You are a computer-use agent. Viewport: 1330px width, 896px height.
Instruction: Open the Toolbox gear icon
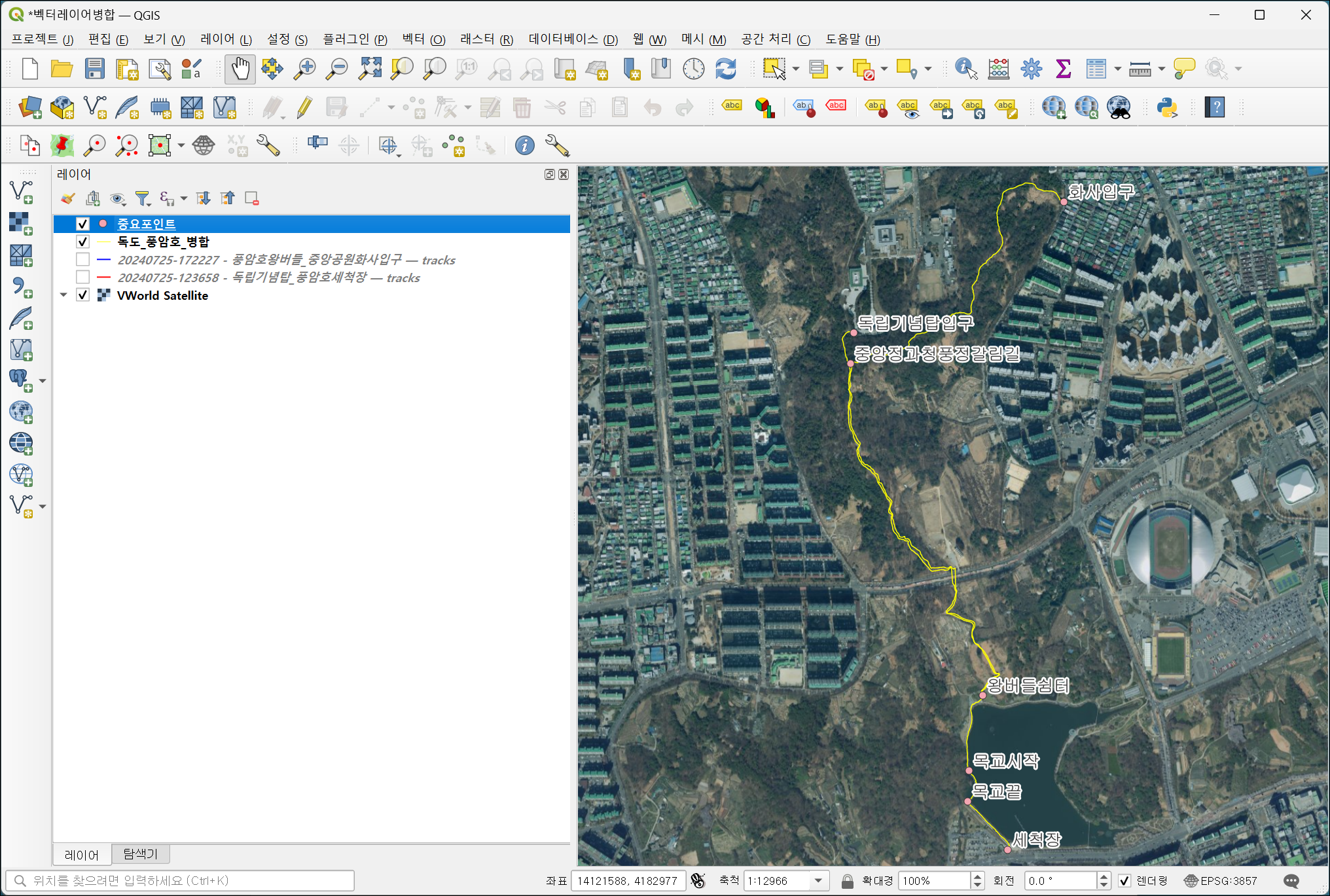point(1031,69)
